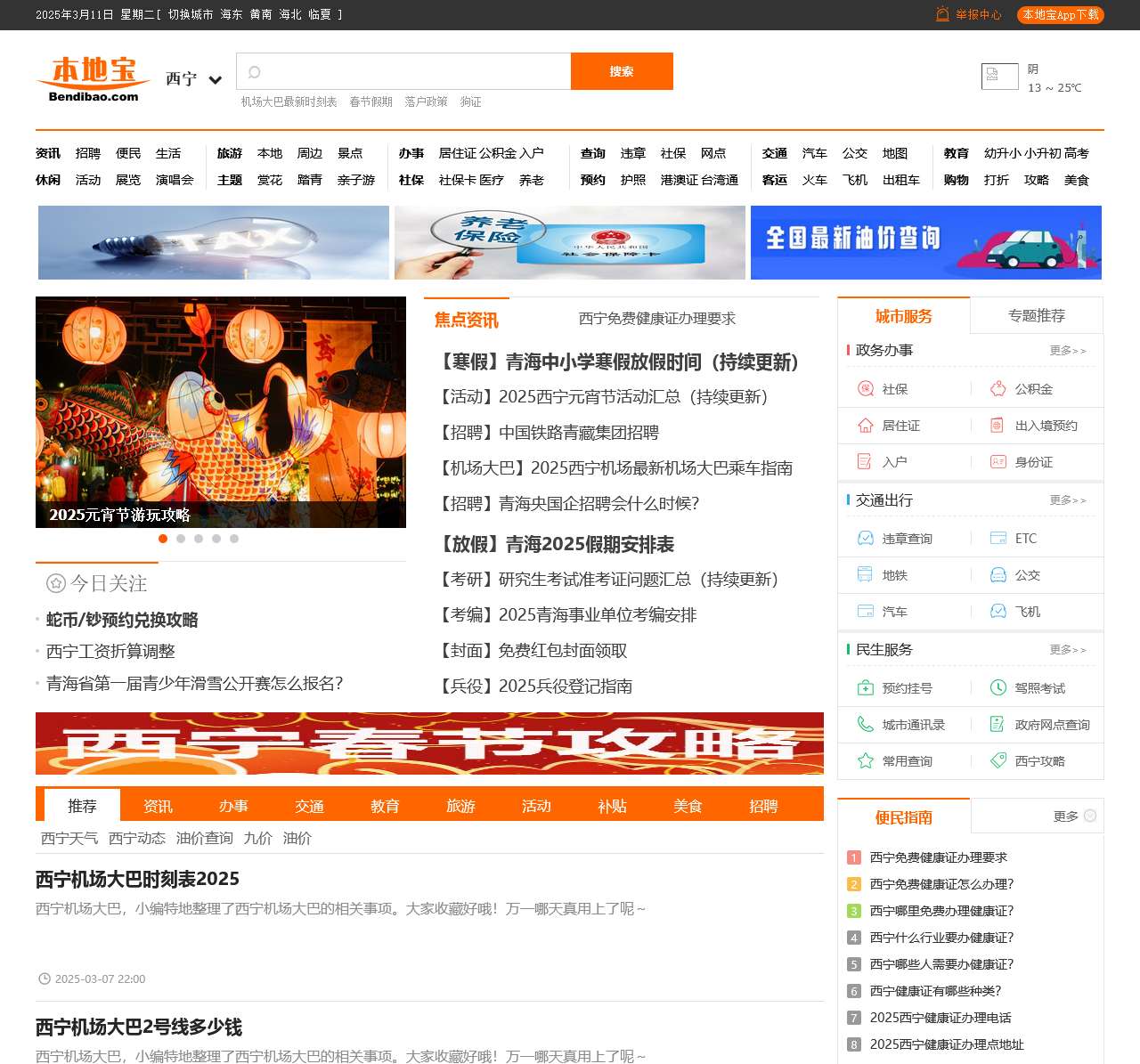The image size is (1140, 1064).
Task: Open the appointment registration (预约挂号) icon
Action: [865, 688]
